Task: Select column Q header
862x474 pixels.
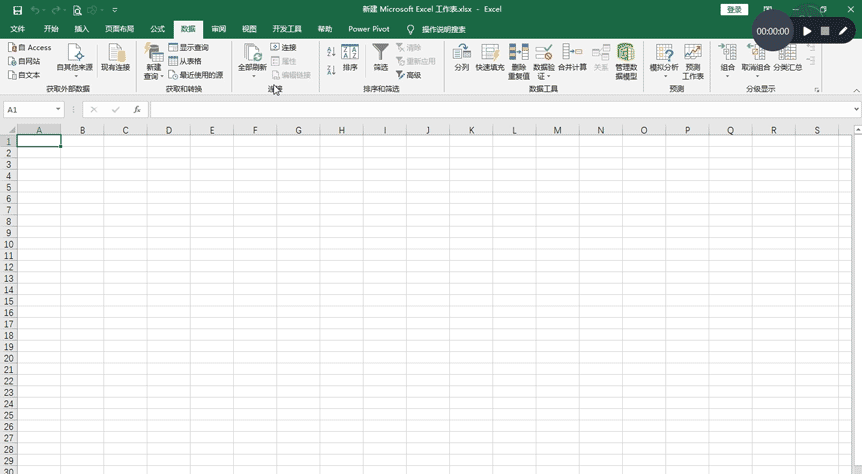Action: click(730, 130)
